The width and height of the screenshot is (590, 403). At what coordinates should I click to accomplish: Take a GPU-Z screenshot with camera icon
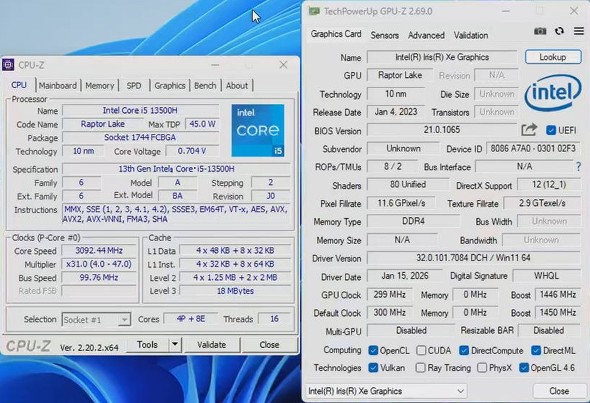click(540, 31)
